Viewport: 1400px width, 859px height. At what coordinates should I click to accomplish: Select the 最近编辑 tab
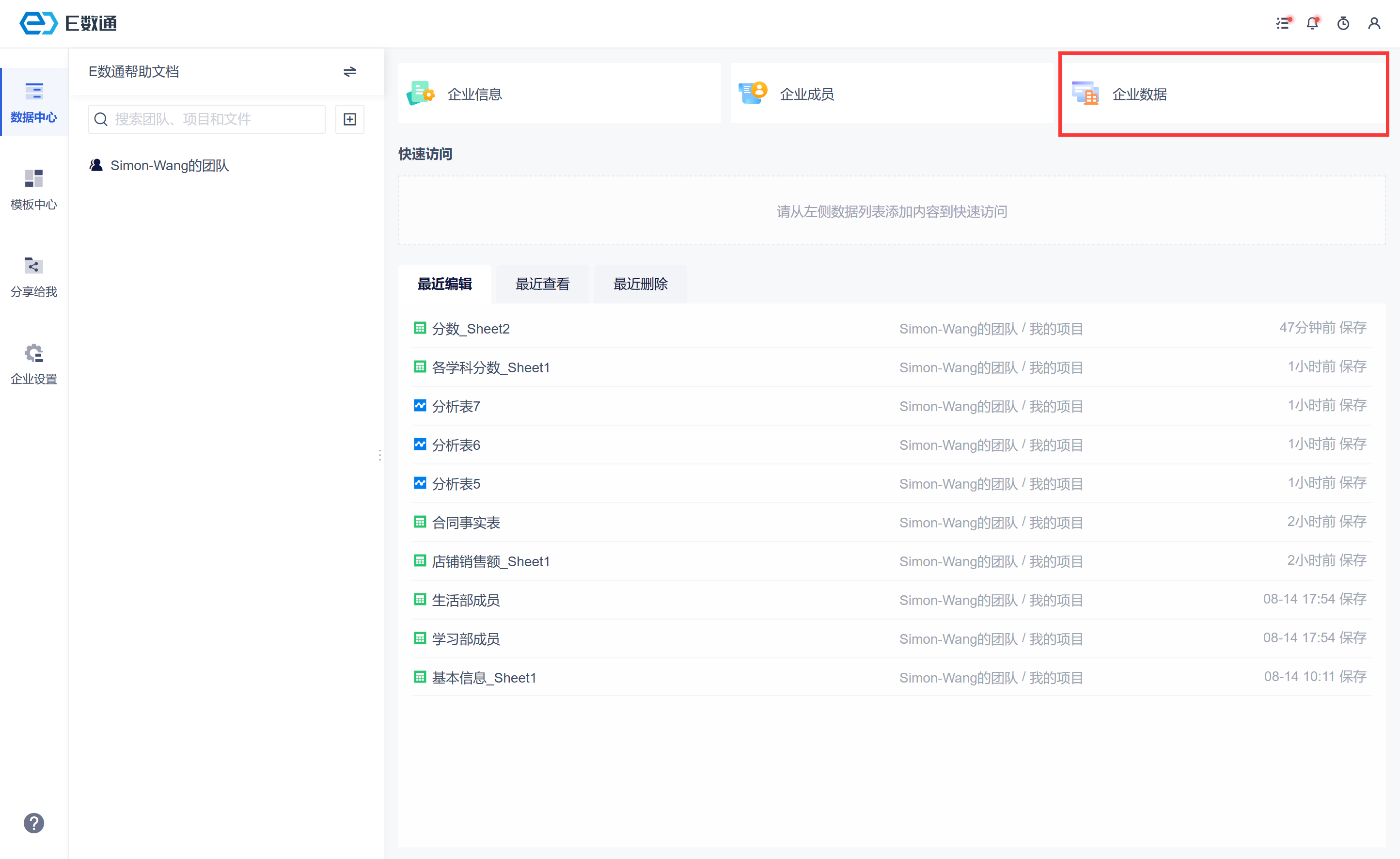[x=444, y=284]
